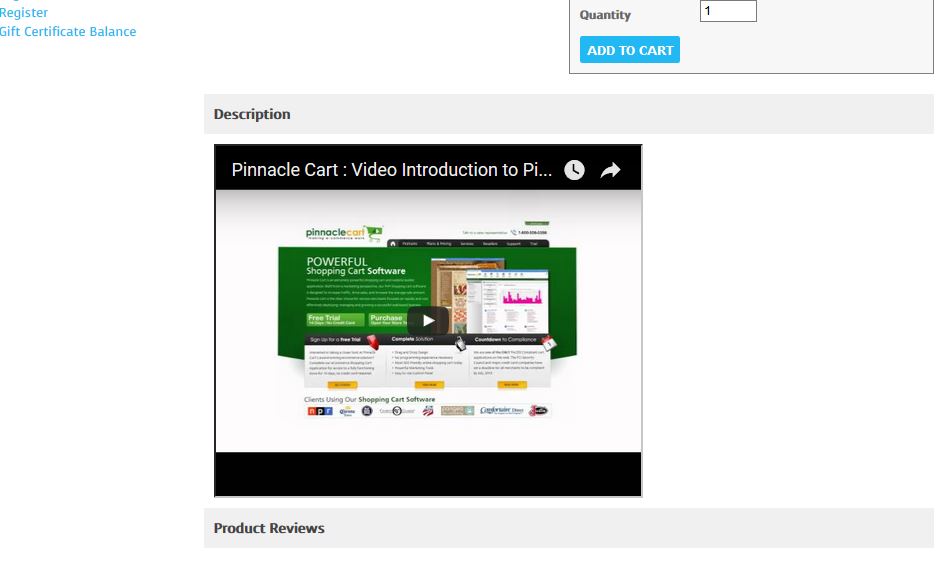The image size is (936, 562).
Task: Click the video title 'Pinnacle Cart : Video Introduction'
Action: pyautogui.click(x=392, y=170)
